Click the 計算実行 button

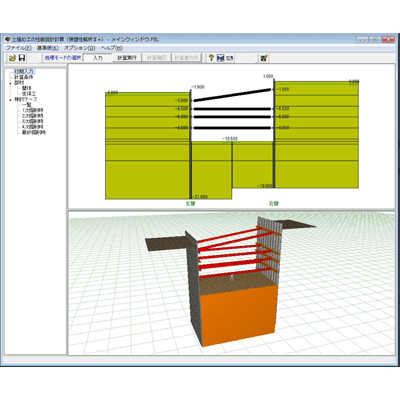[x=127, y=58]
